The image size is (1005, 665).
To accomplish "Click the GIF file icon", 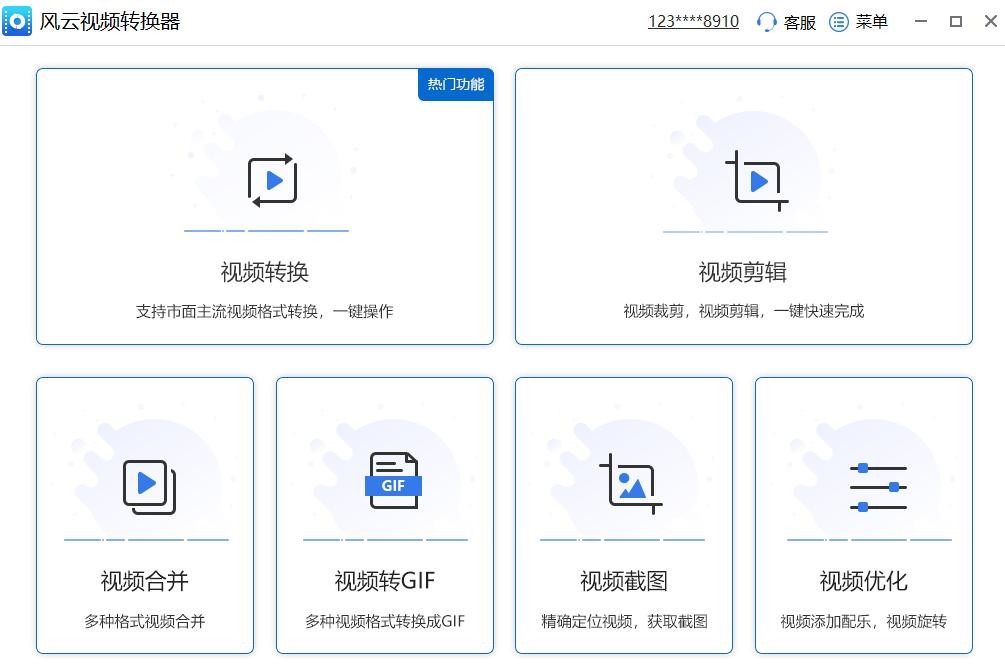I will coord(393,481).
